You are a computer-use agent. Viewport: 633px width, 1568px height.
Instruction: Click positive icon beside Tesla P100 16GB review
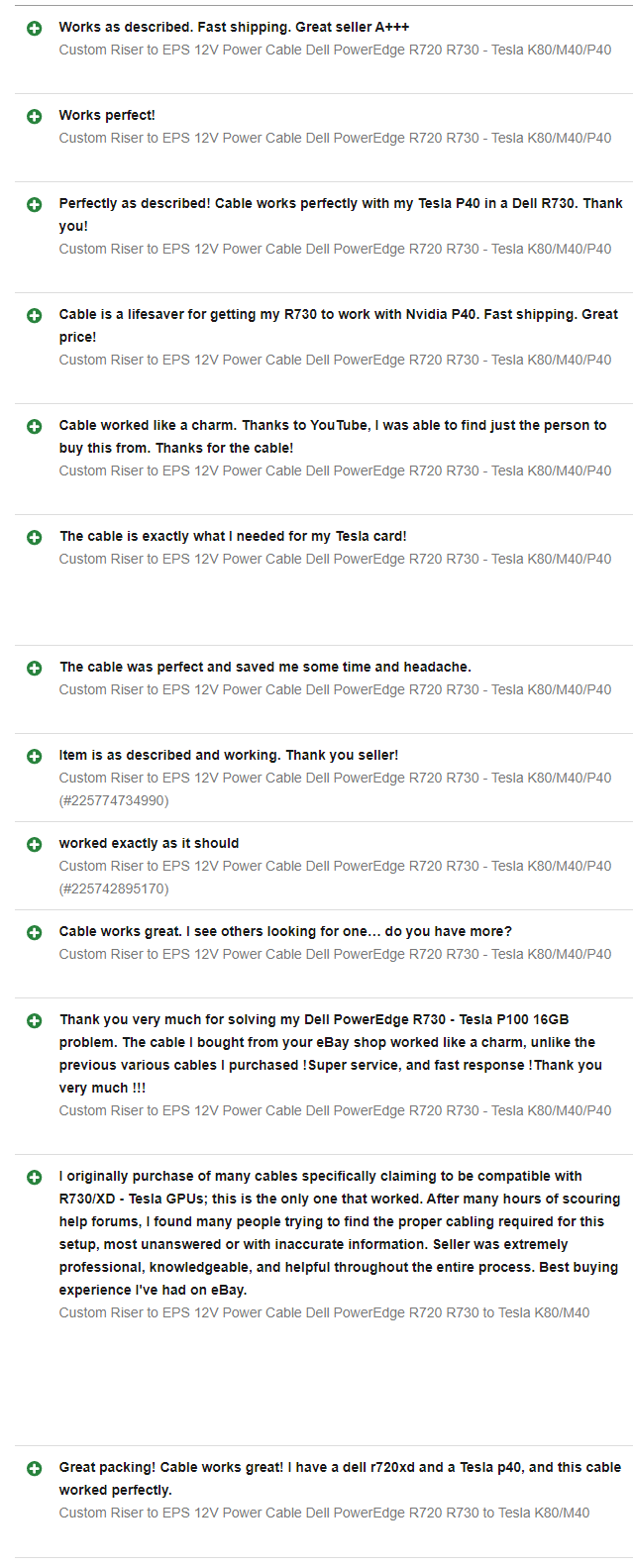tap(35, 1021)
